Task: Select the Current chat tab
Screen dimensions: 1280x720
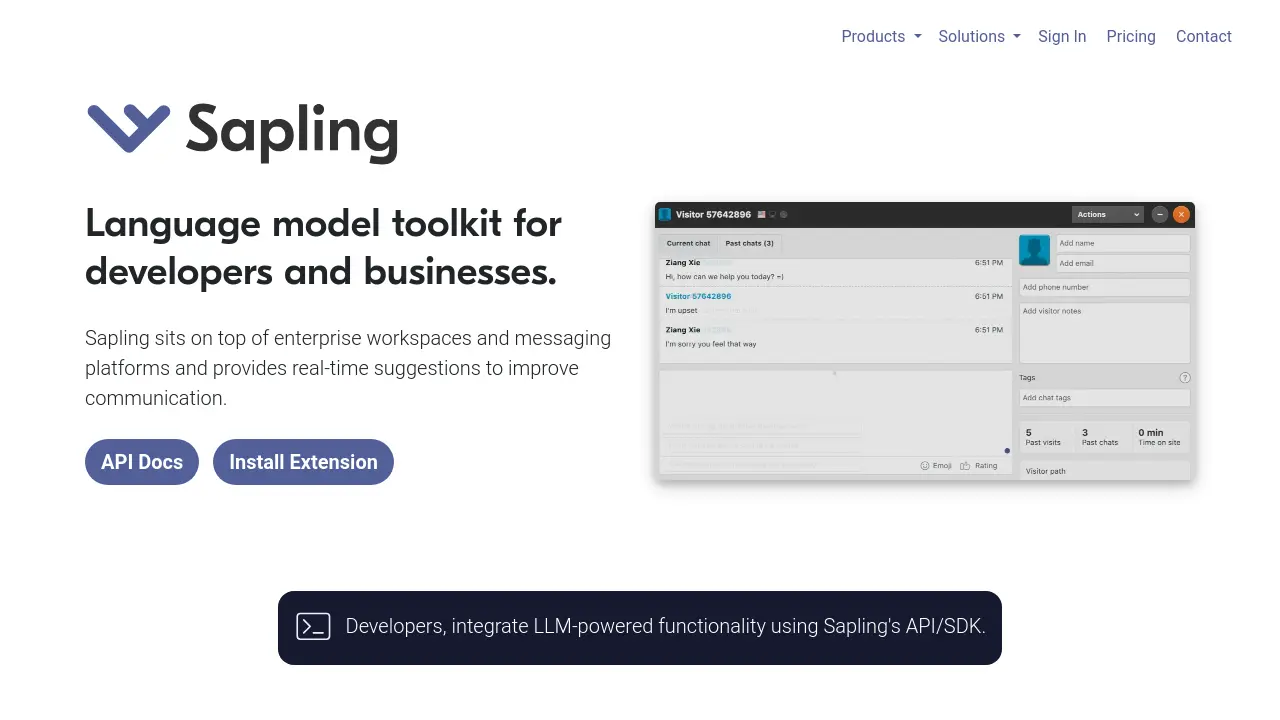Action: (688, 243)
